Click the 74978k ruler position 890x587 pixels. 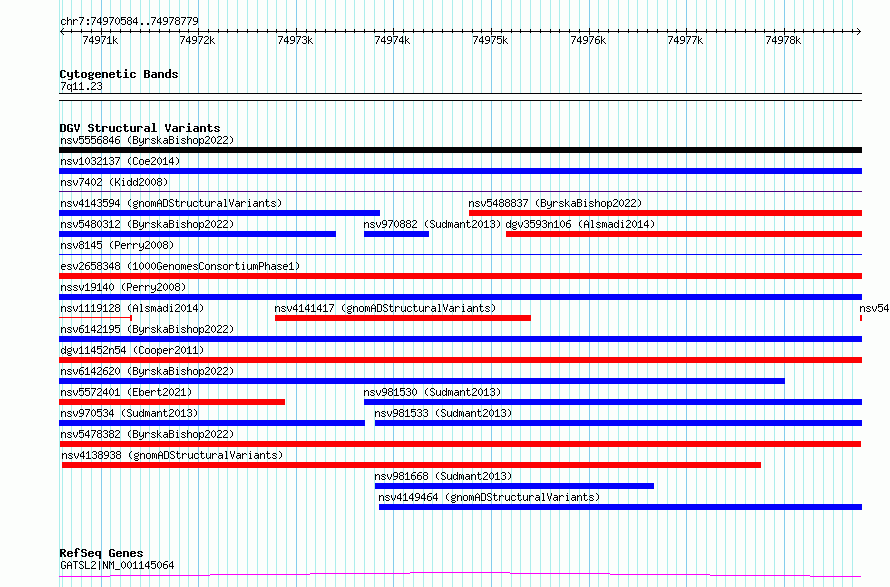783,40
